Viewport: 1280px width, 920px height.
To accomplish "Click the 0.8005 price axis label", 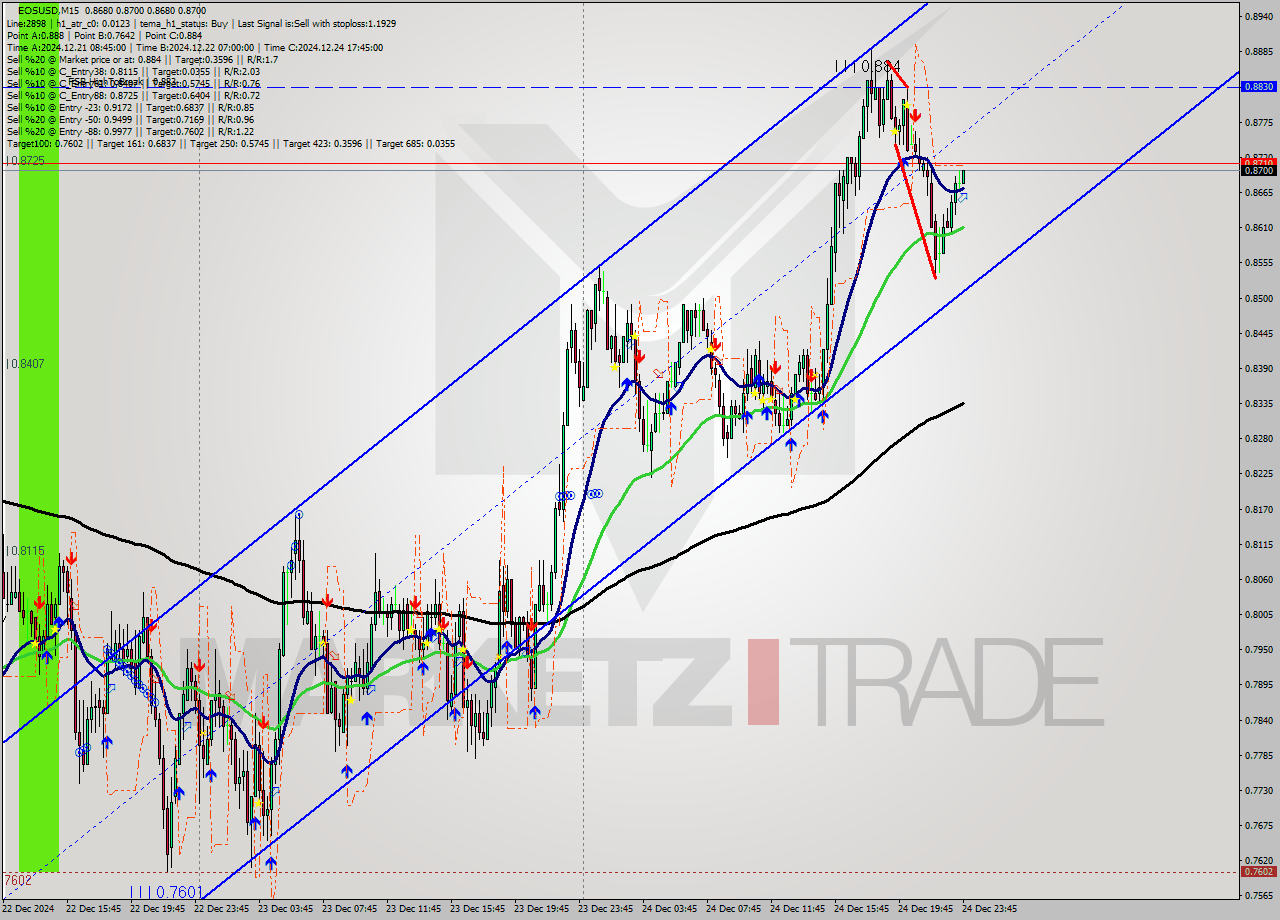I will click(x=1257, y=615).
